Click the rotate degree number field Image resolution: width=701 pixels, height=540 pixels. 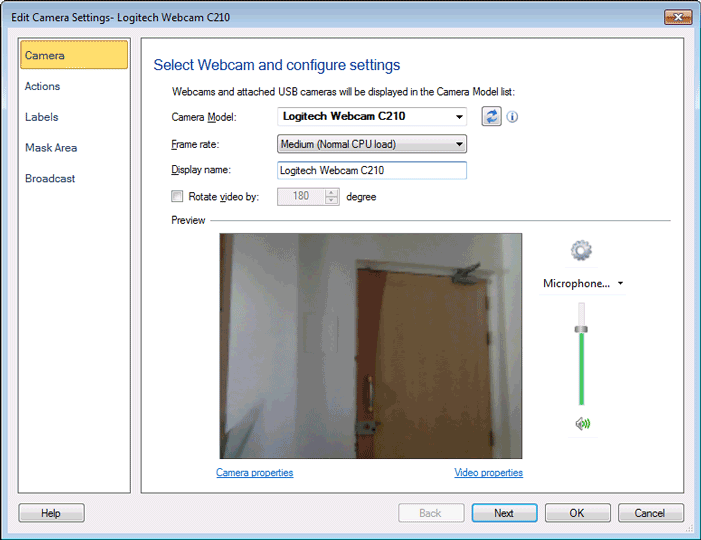(301, 197)
